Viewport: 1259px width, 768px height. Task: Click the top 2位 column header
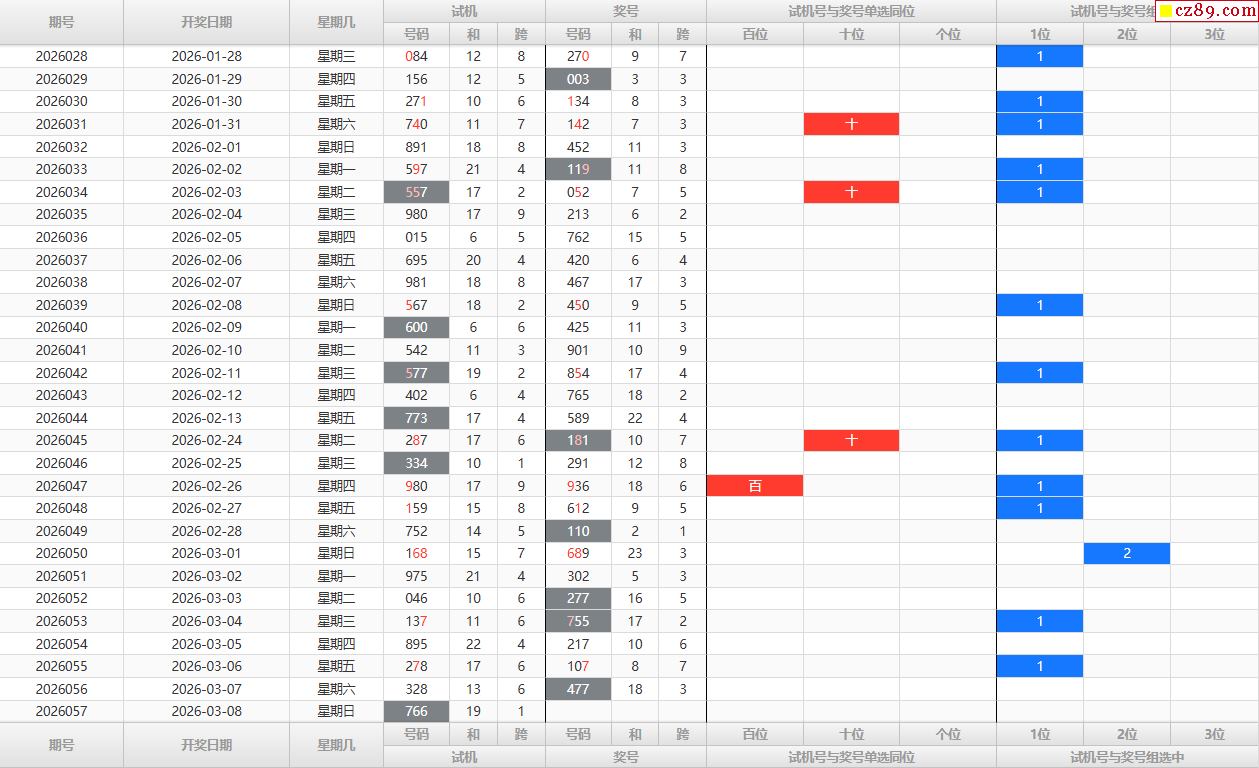point(1126,34)
